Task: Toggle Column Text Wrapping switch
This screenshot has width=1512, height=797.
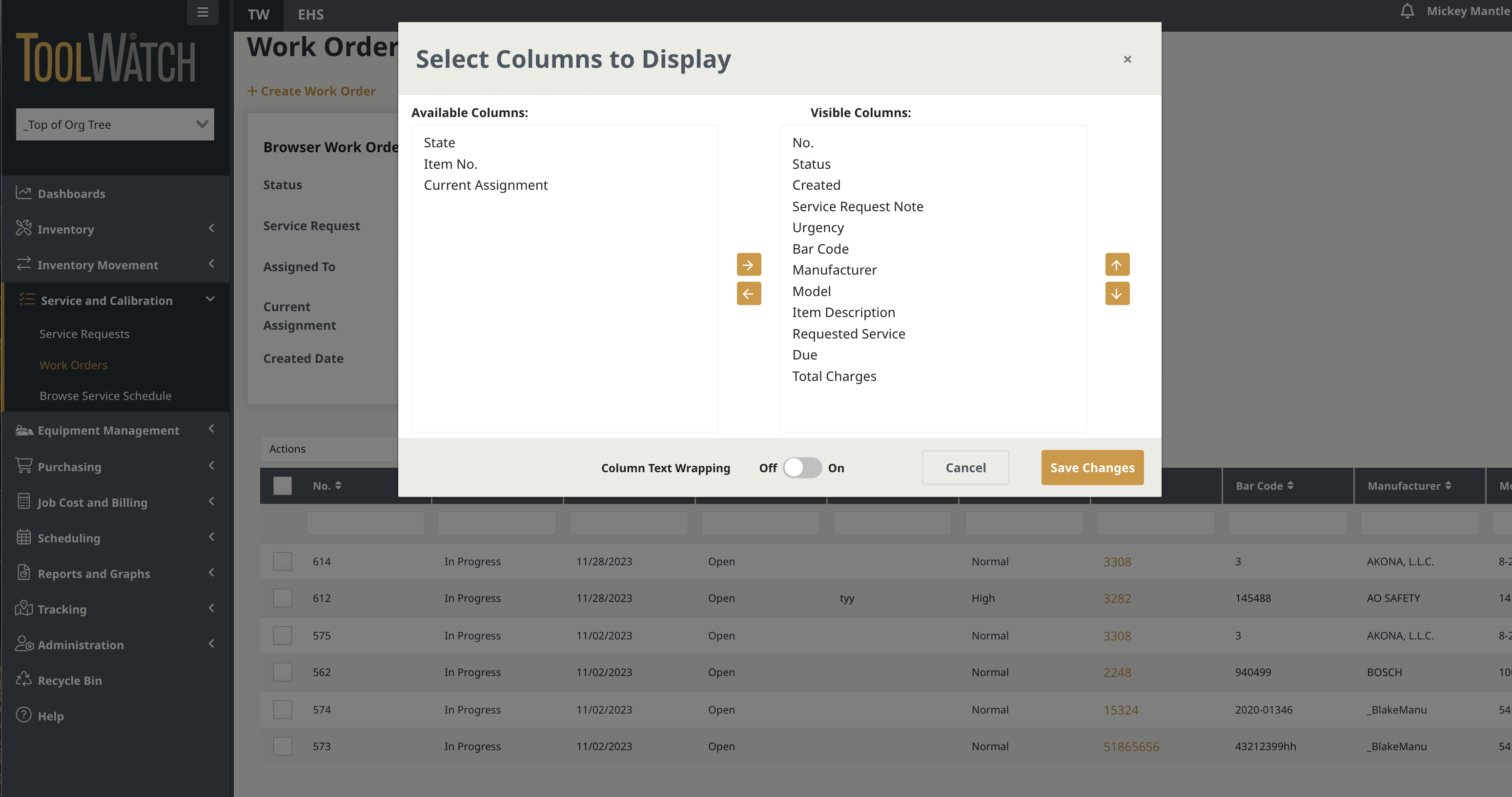Action: (802, 468)
